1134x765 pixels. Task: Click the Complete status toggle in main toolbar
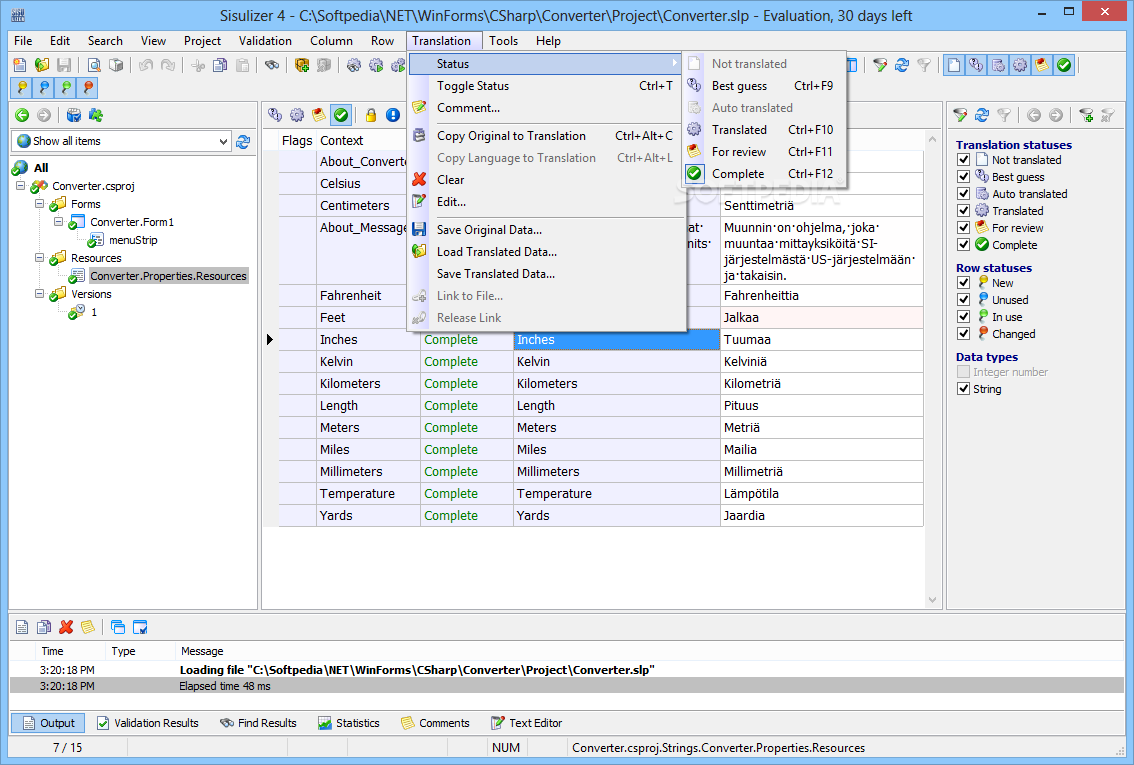pos(1064,65)
